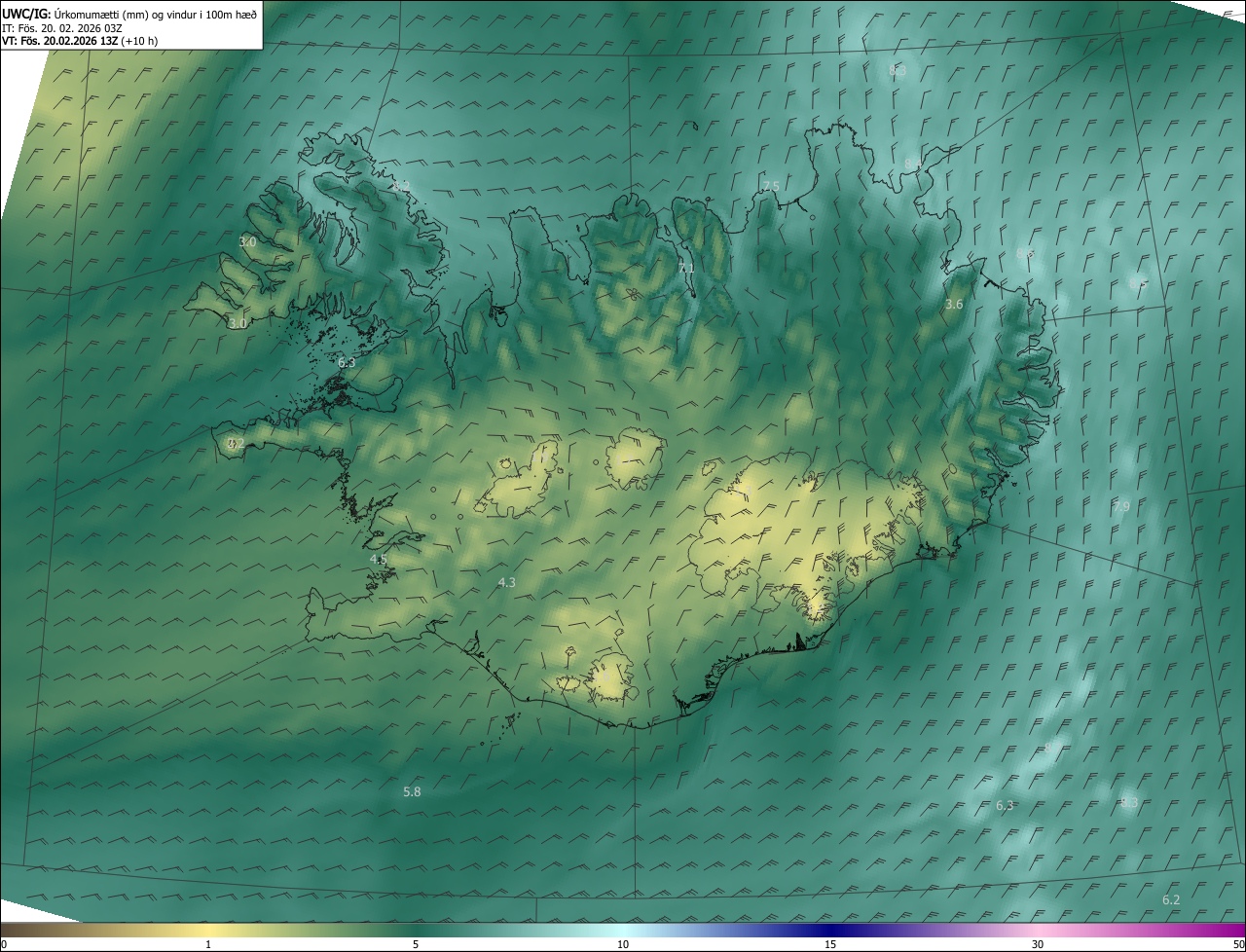1246x952 pixels.
Task: Click the 15 tick on the color scale
Action: click(x=830, y=945)
